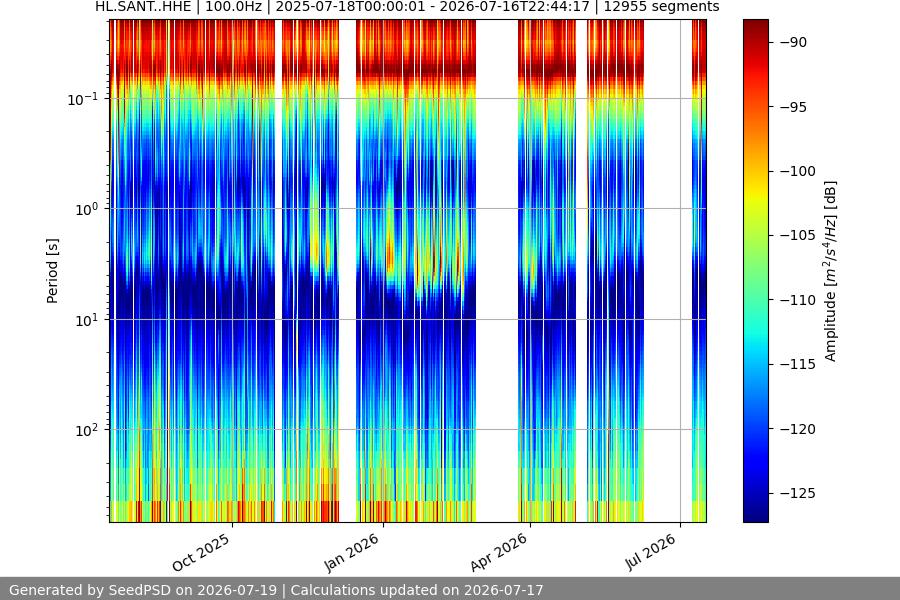The image size is (900, 600).
Task: Click 'Calculations updated on 2026-07-17' footer text
Action: pos(417,590)
